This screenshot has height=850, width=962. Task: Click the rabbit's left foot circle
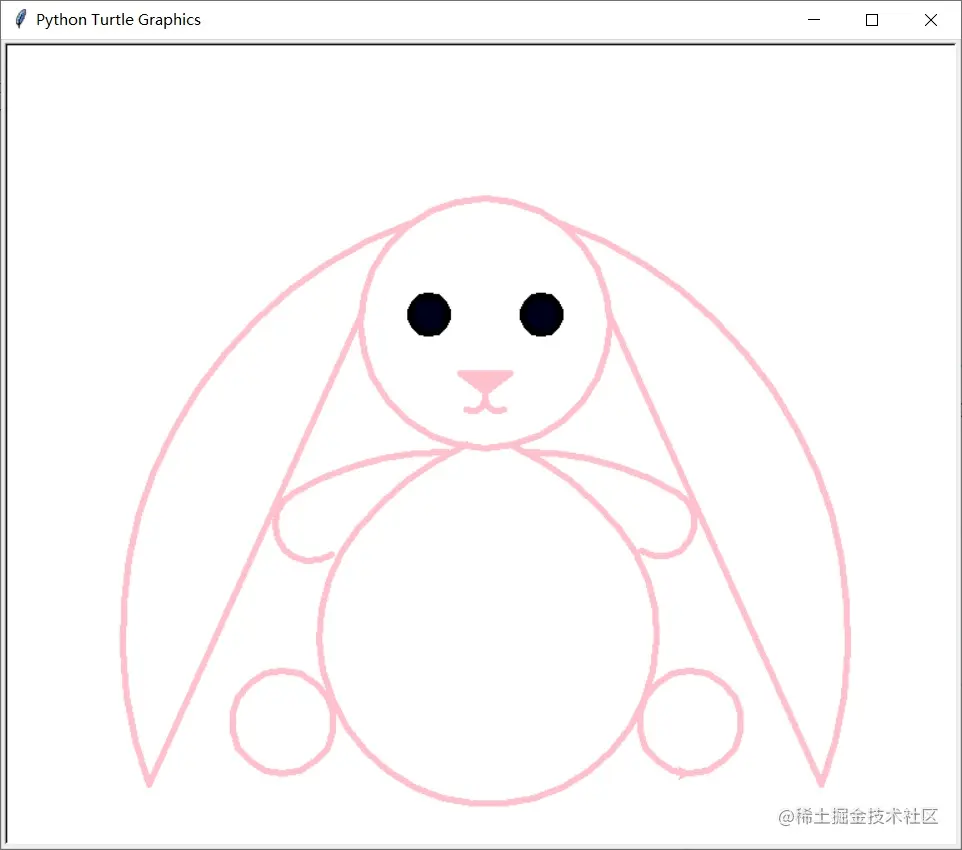(282, 722)
